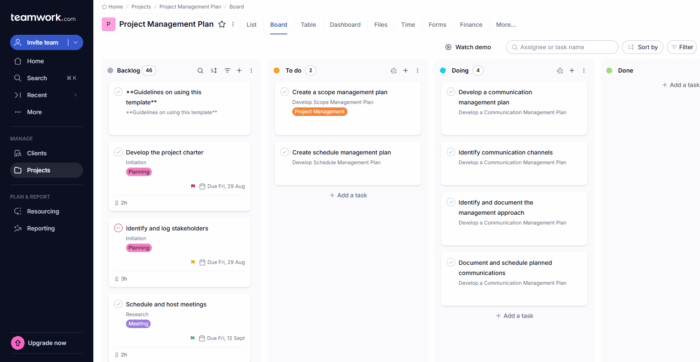This screenshot has width=700, height=362.
Task: Click Add a task under Doing
Action: tap(514, 316)
